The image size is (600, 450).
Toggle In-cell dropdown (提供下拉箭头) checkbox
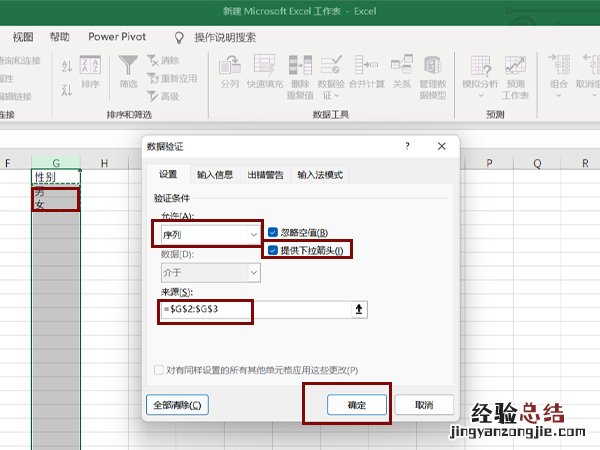273,250
